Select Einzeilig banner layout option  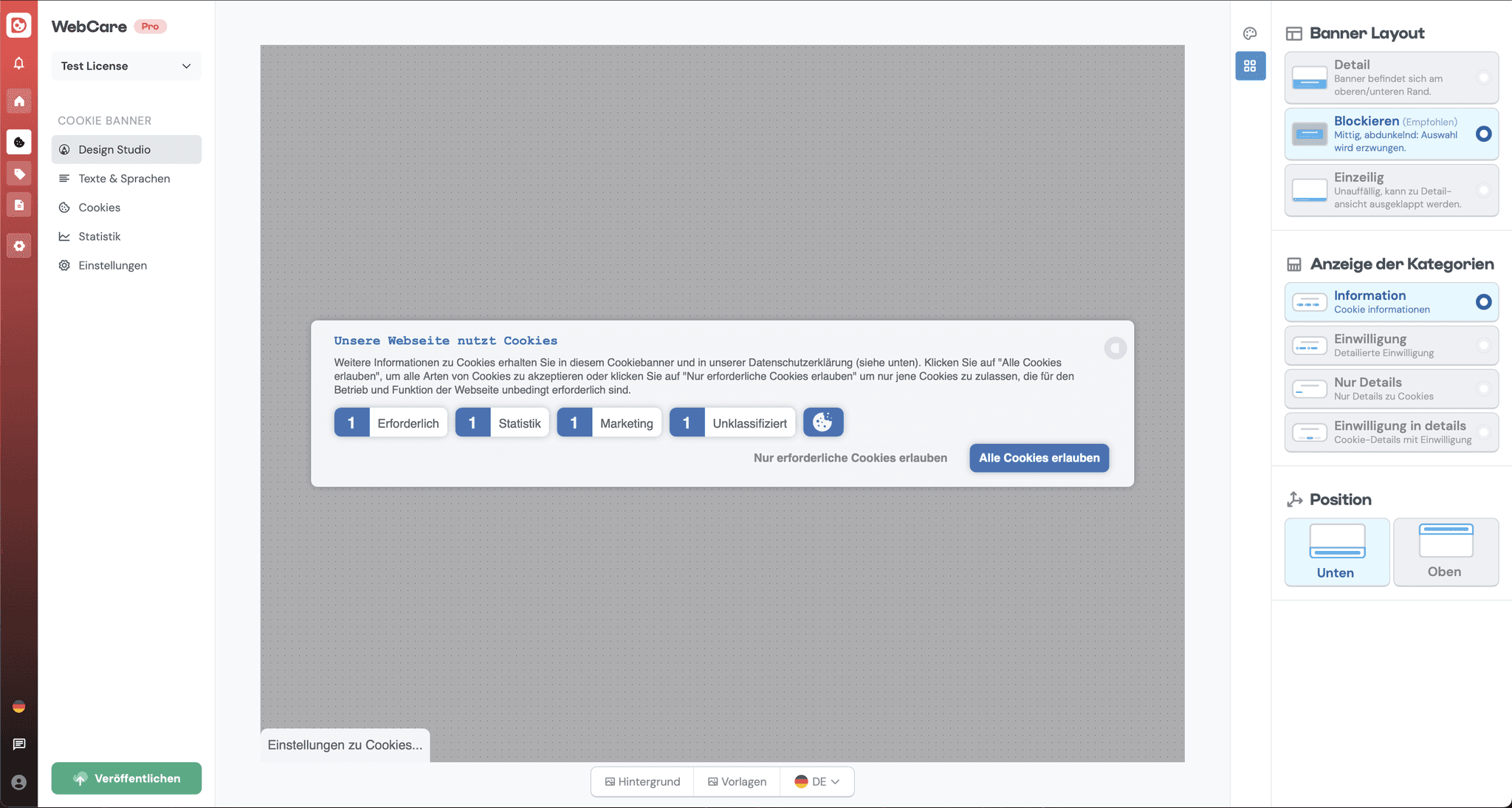(x=1391, y=191)
